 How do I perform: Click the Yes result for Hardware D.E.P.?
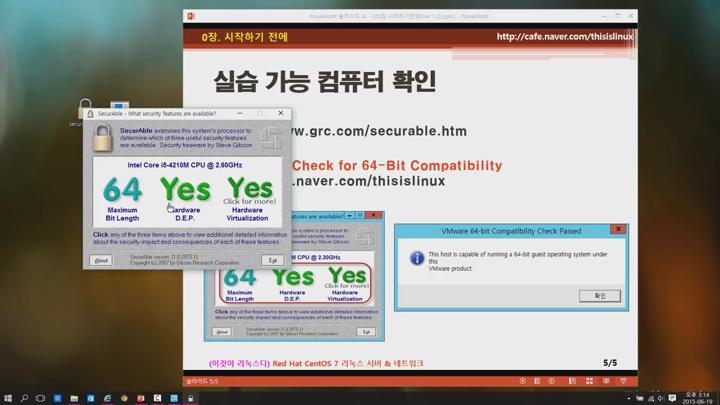185,189
